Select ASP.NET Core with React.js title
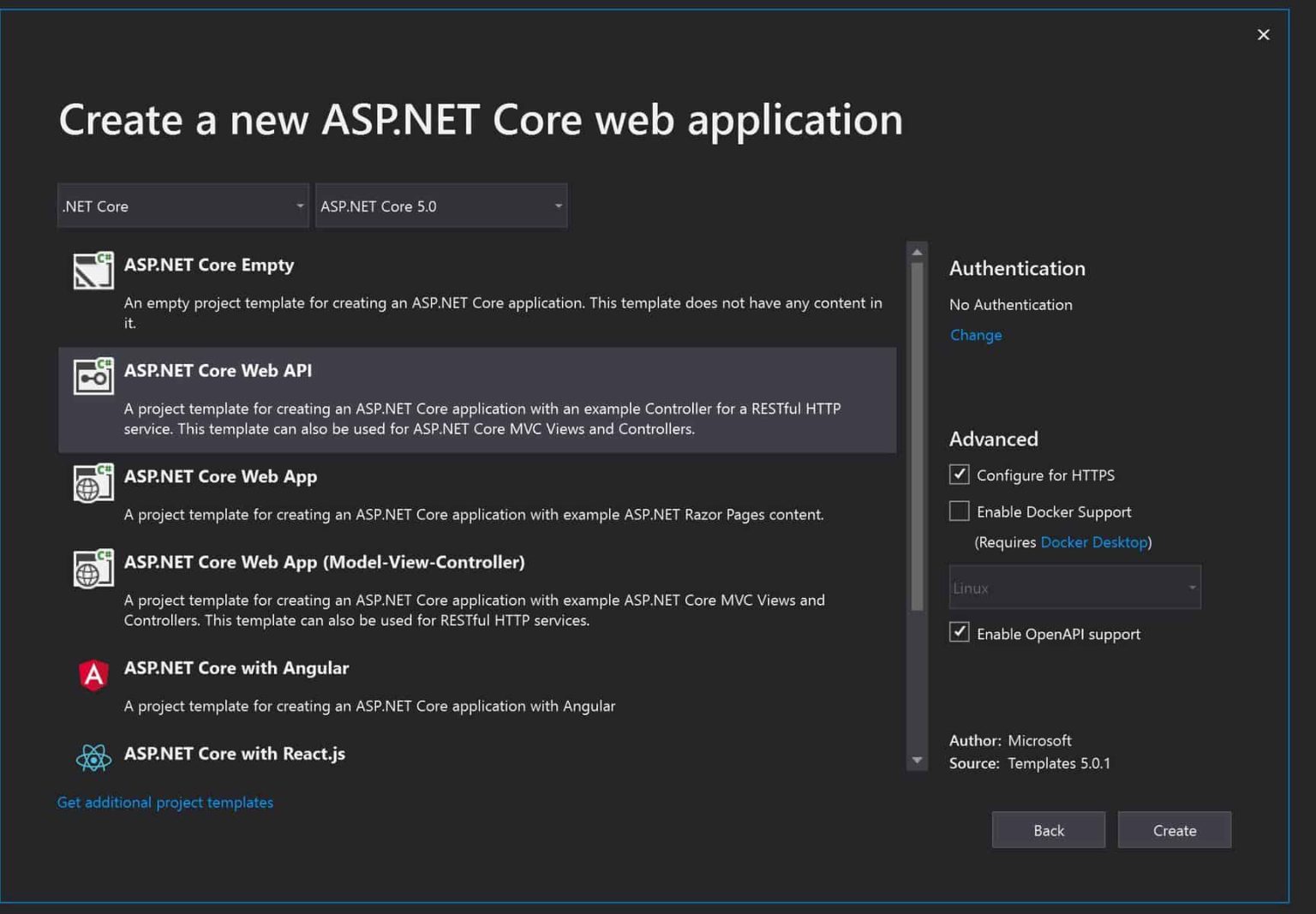This screenshot has width=1316, height=914. 235,753
